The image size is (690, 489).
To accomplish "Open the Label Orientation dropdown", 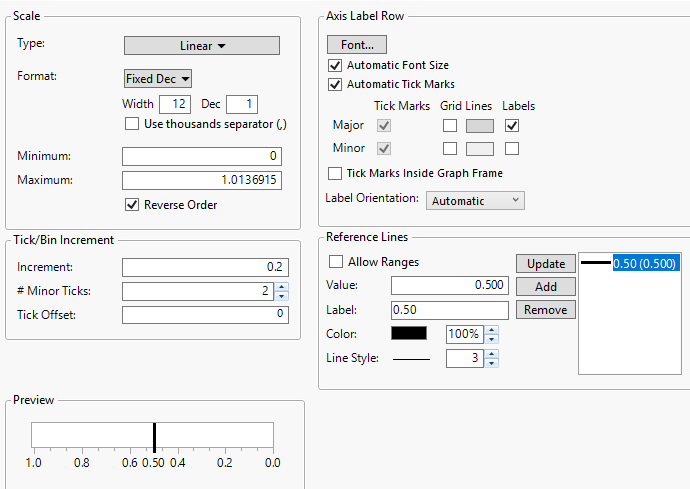I will click(476, 201).
